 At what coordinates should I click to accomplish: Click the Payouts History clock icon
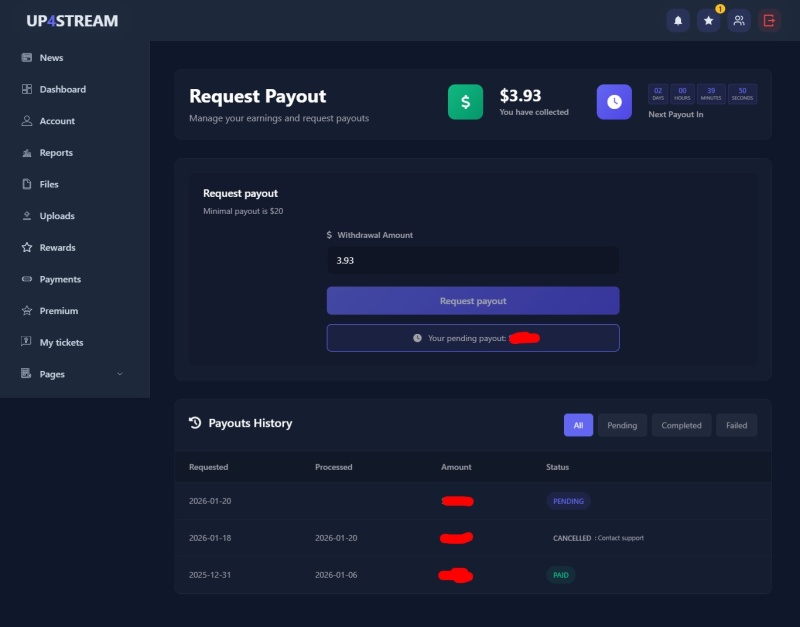tap(195, 423)
